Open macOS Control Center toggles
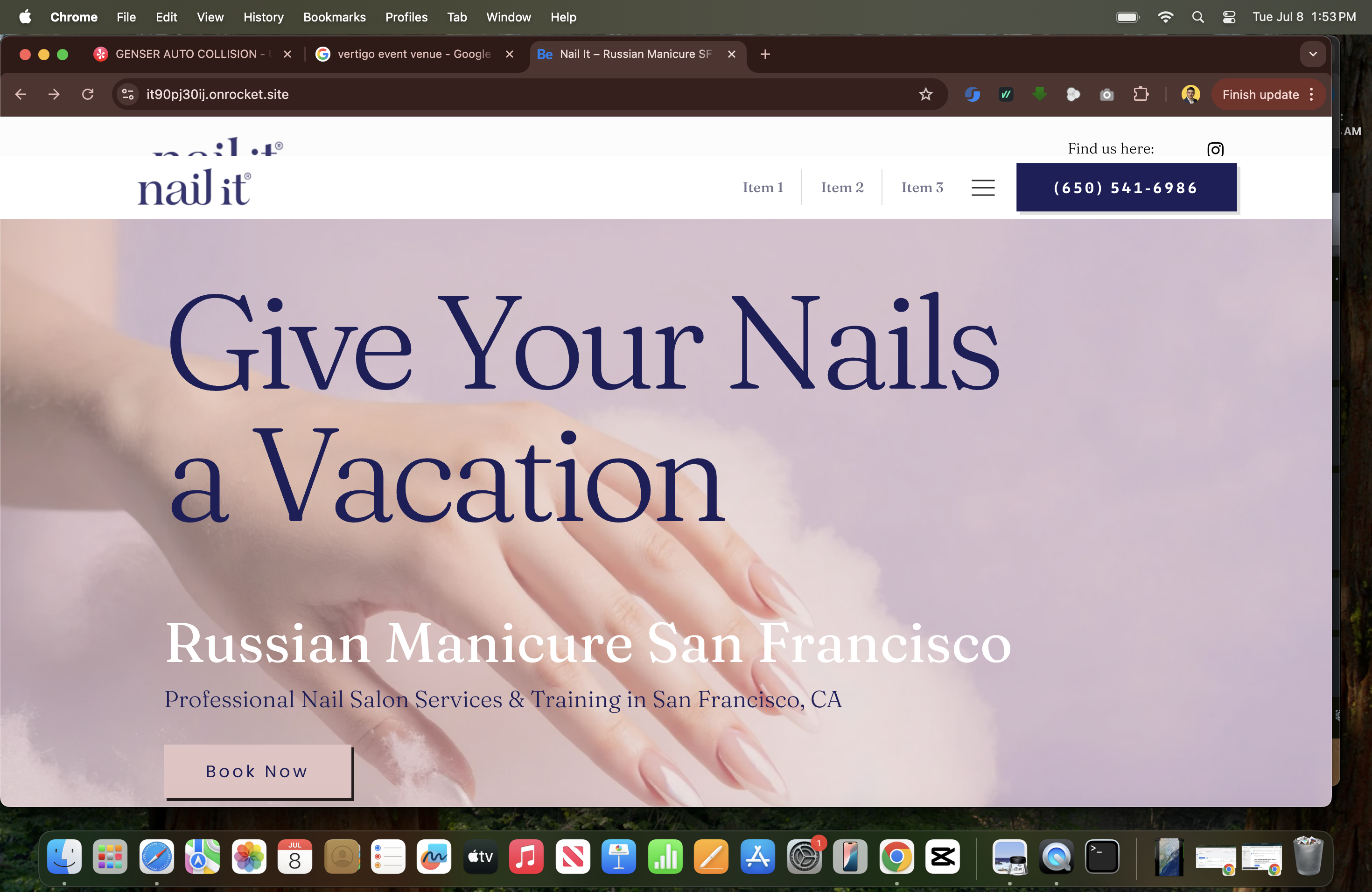 (x=1228, y=17)
